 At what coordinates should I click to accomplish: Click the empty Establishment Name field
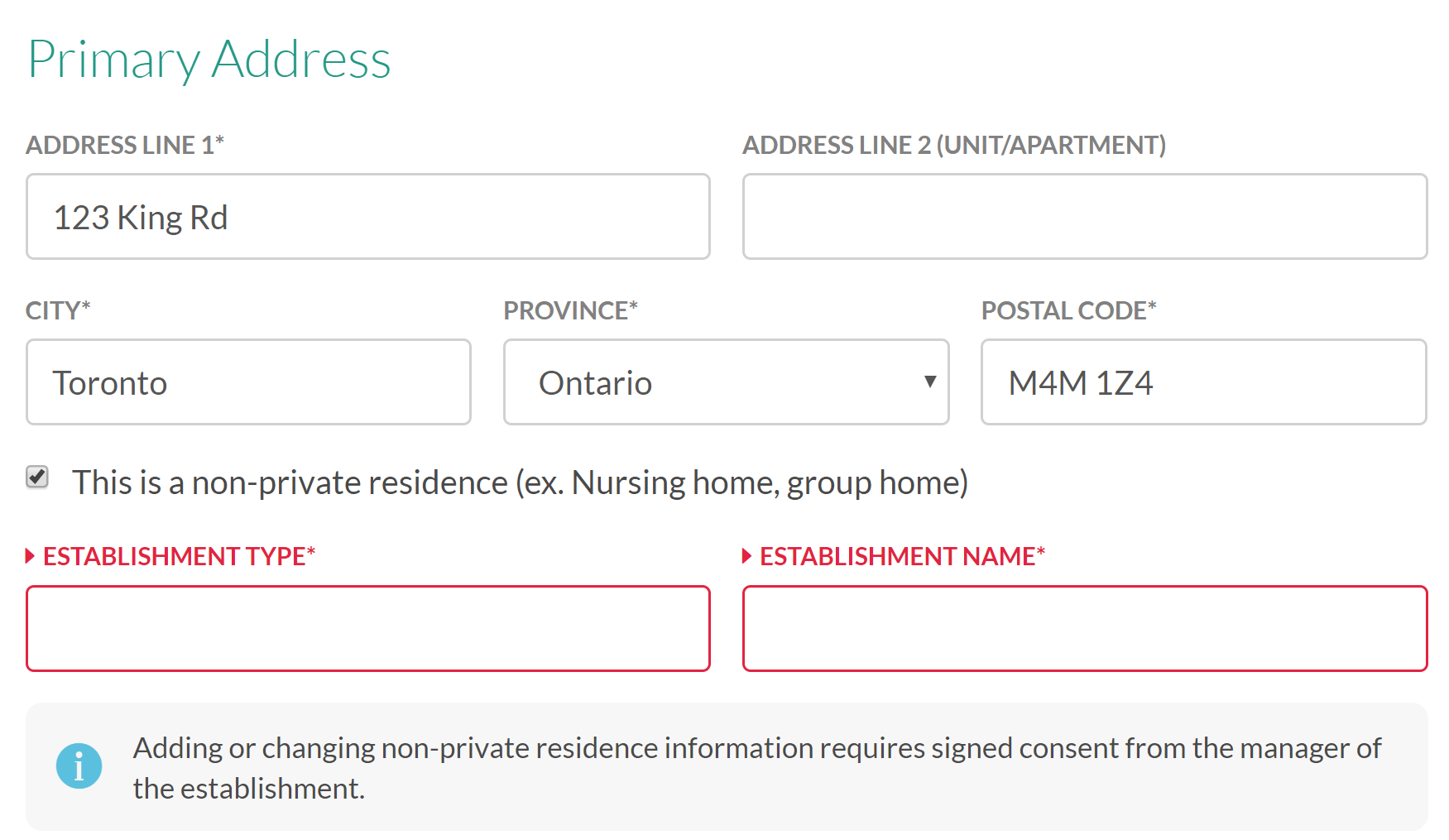tap(1085, 629)
